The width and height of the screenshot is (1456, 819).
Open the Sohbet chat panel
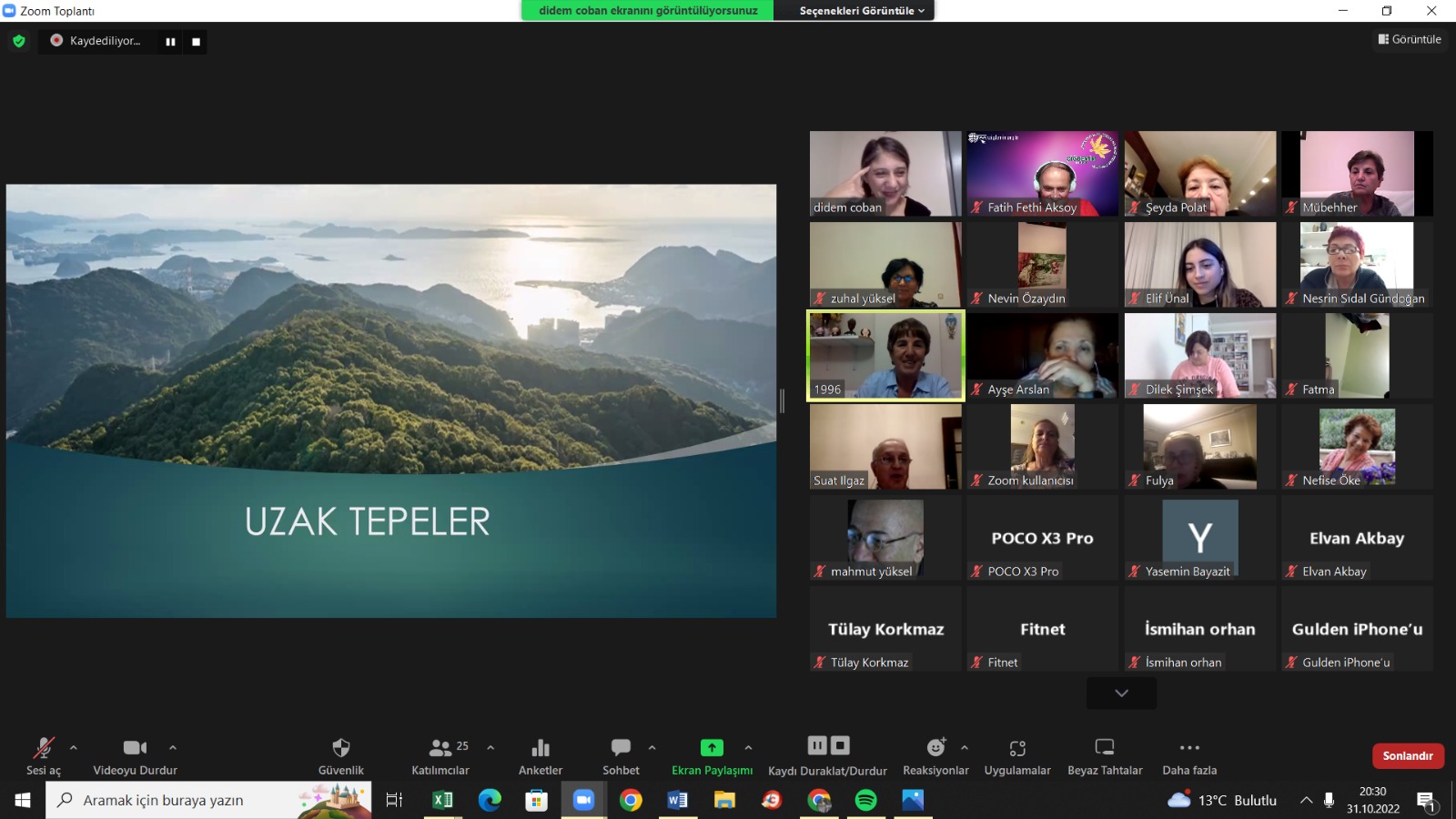[621, 756]
